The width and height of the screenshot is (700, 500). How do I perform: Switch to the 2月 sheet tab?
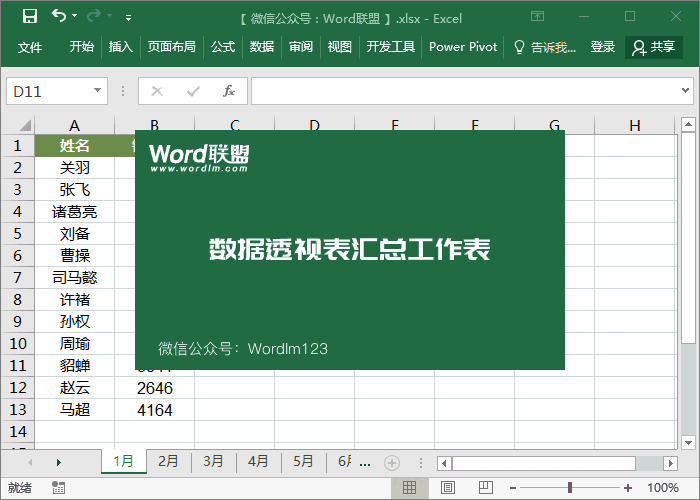[168, 461]
